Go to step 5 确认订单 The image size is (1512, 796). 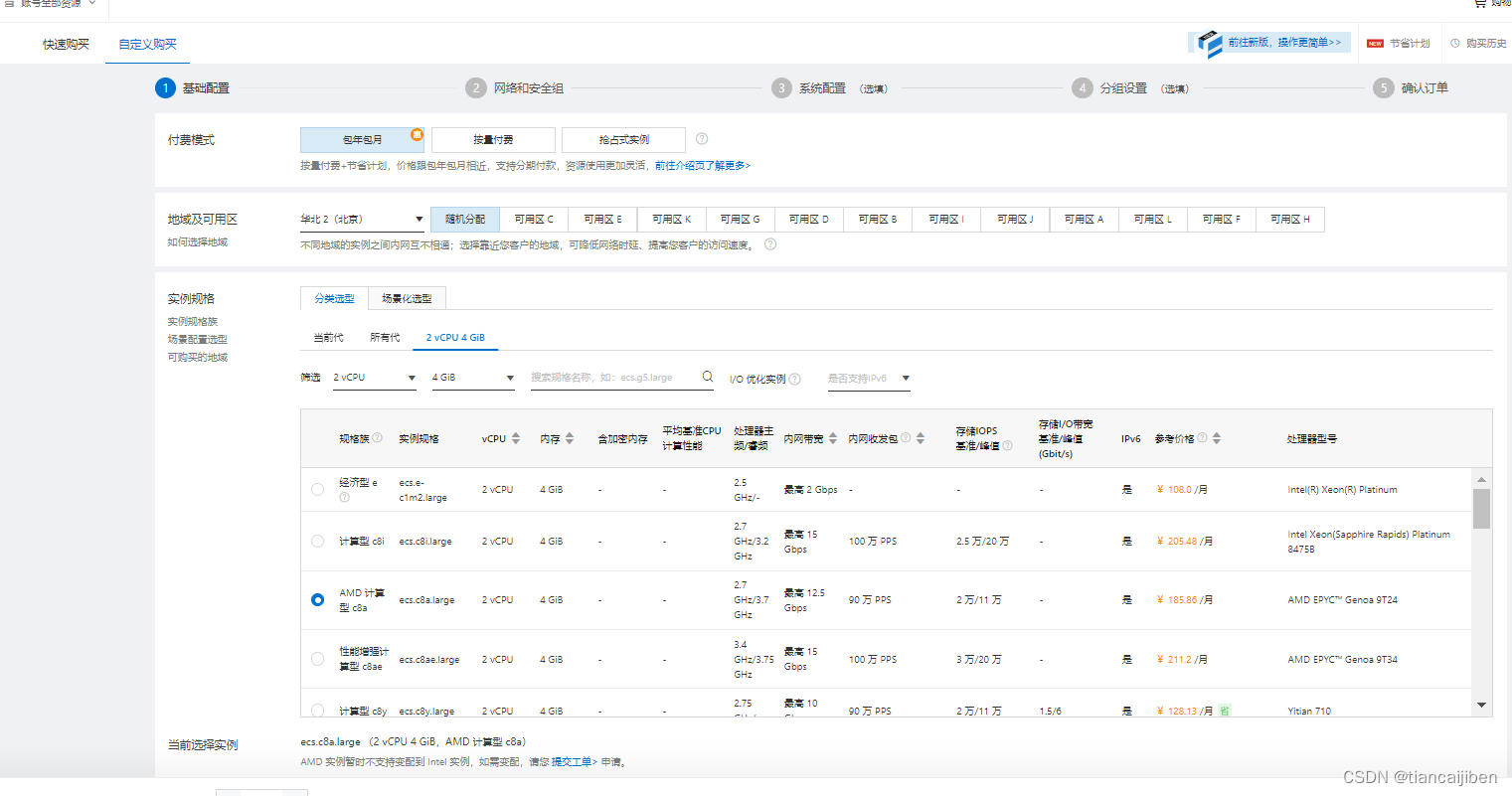pyautogui.click(x=1412, y=88)
